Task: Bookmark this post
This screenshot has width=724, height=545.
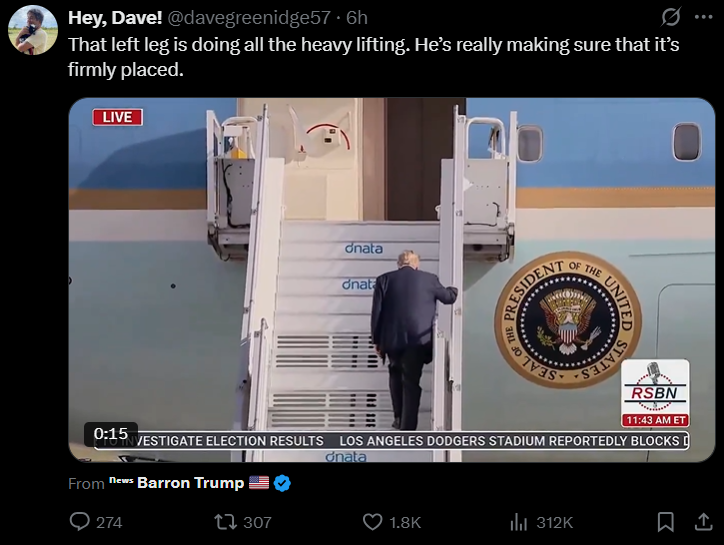Action: tap(665, 522)
